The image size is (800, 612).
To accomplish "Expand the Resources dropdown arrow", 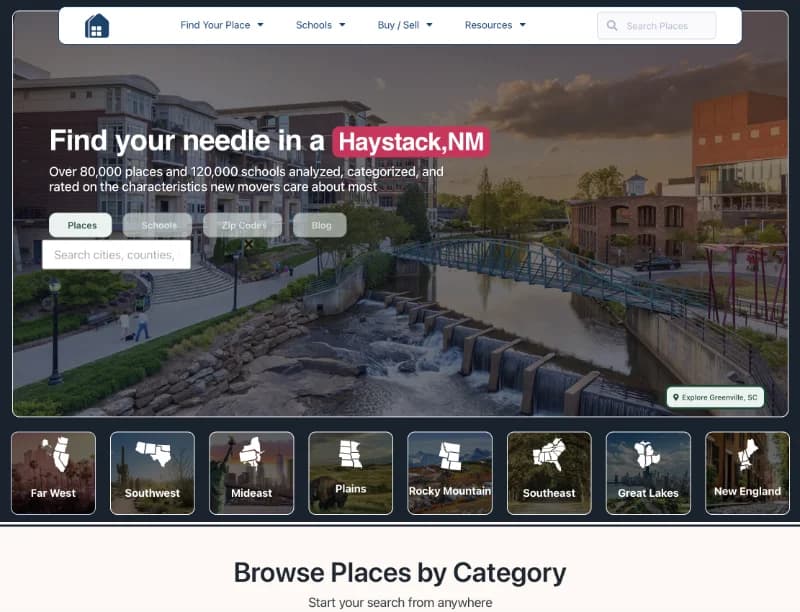I will click(x=522, y=24).
